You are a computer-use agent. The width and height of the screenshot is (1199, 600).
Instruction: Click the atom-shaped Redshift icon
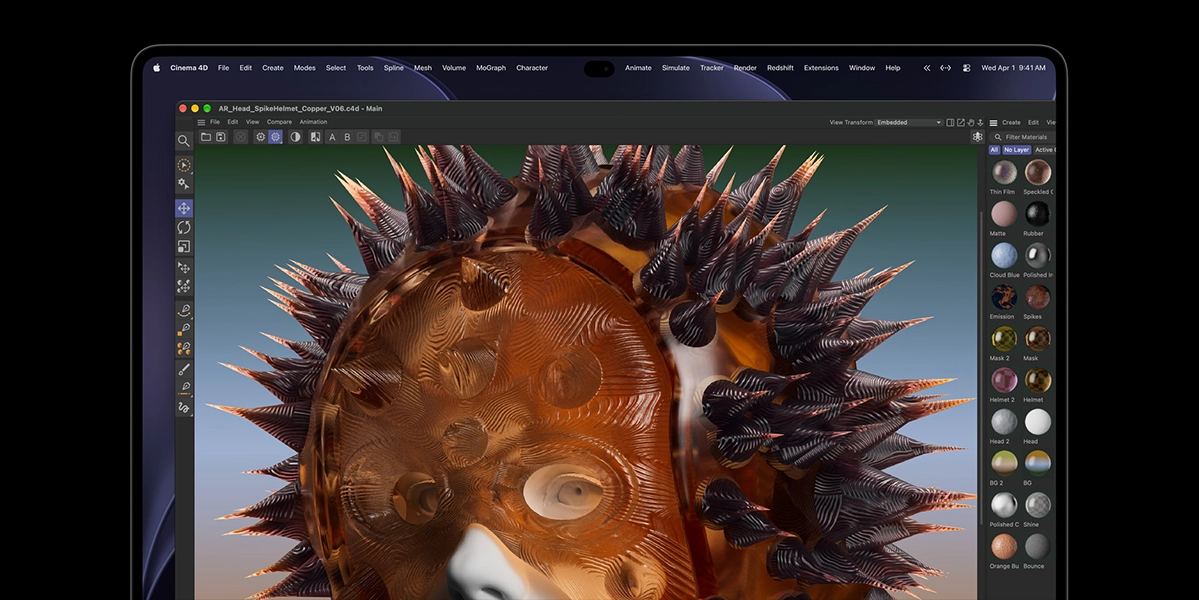[977, 137]
